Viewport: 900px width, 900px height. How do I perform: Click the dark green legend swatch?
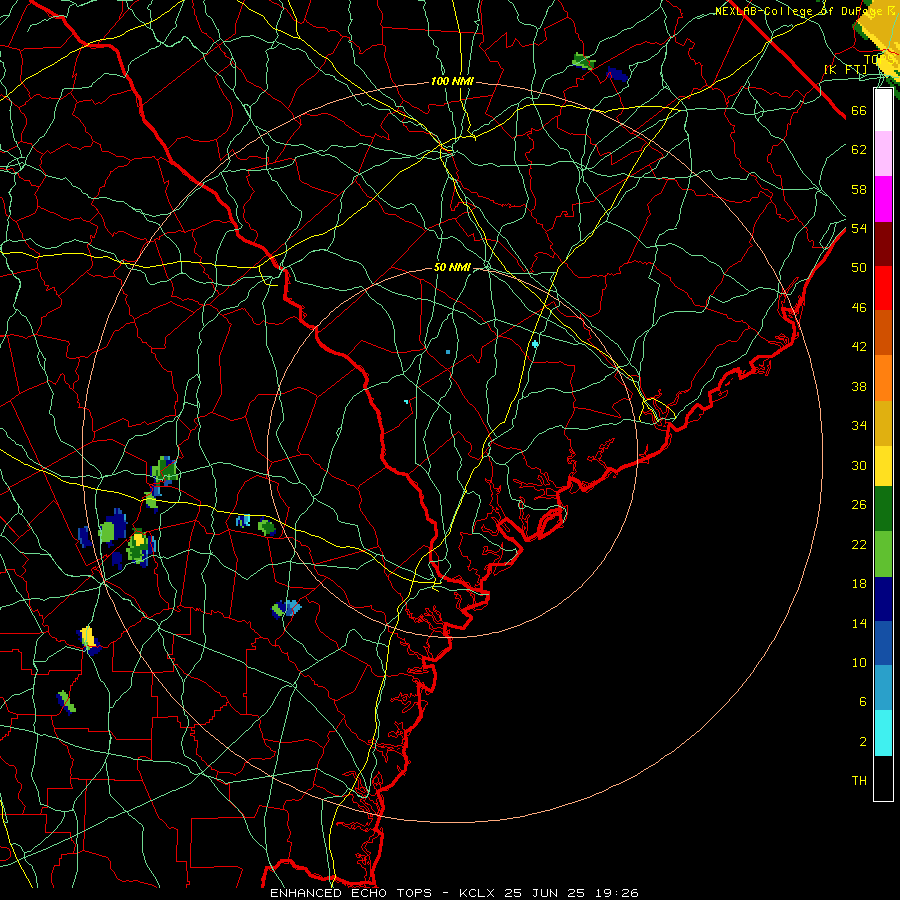pos(883,509)
